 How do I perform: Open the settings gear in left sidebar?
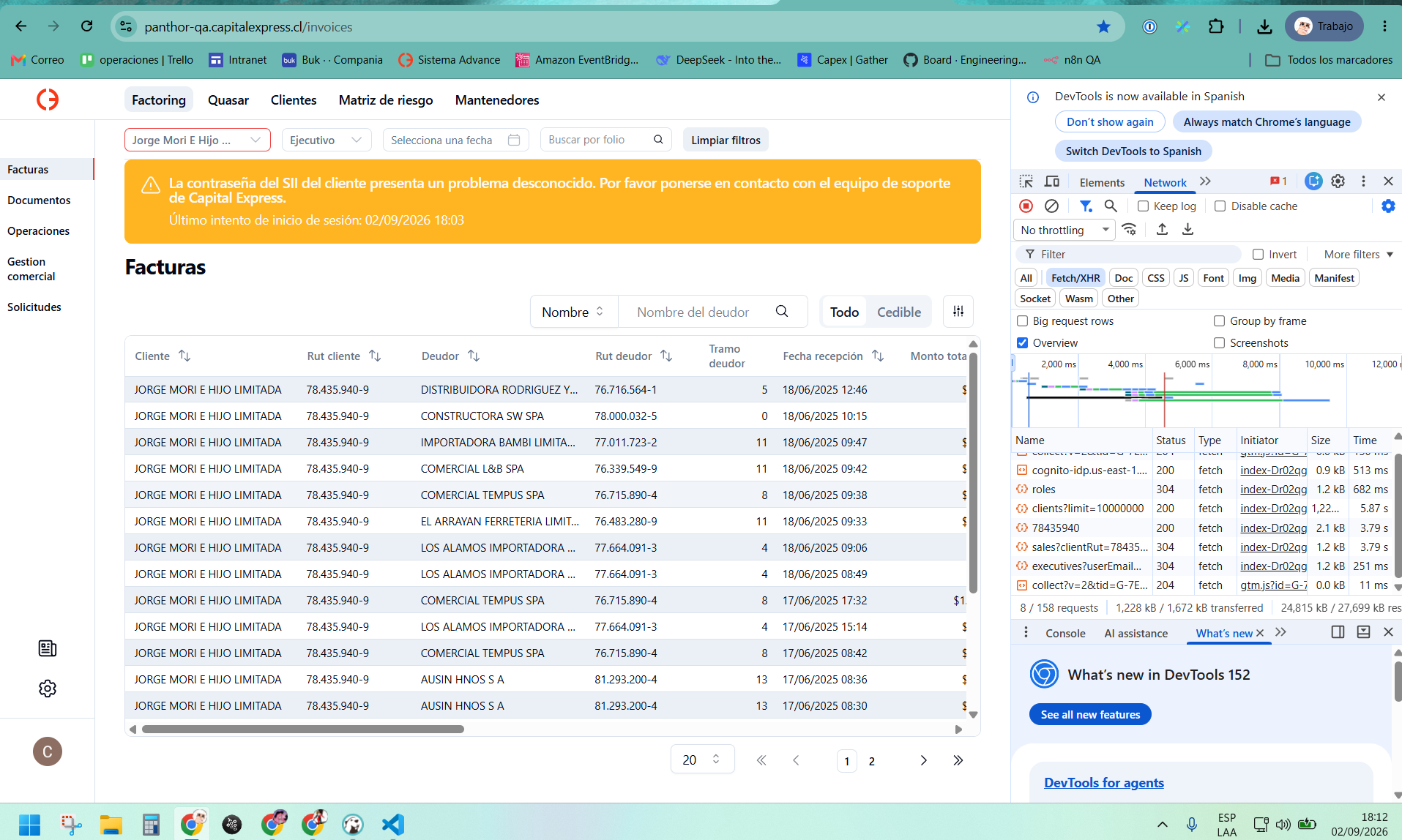pos(48,689)
